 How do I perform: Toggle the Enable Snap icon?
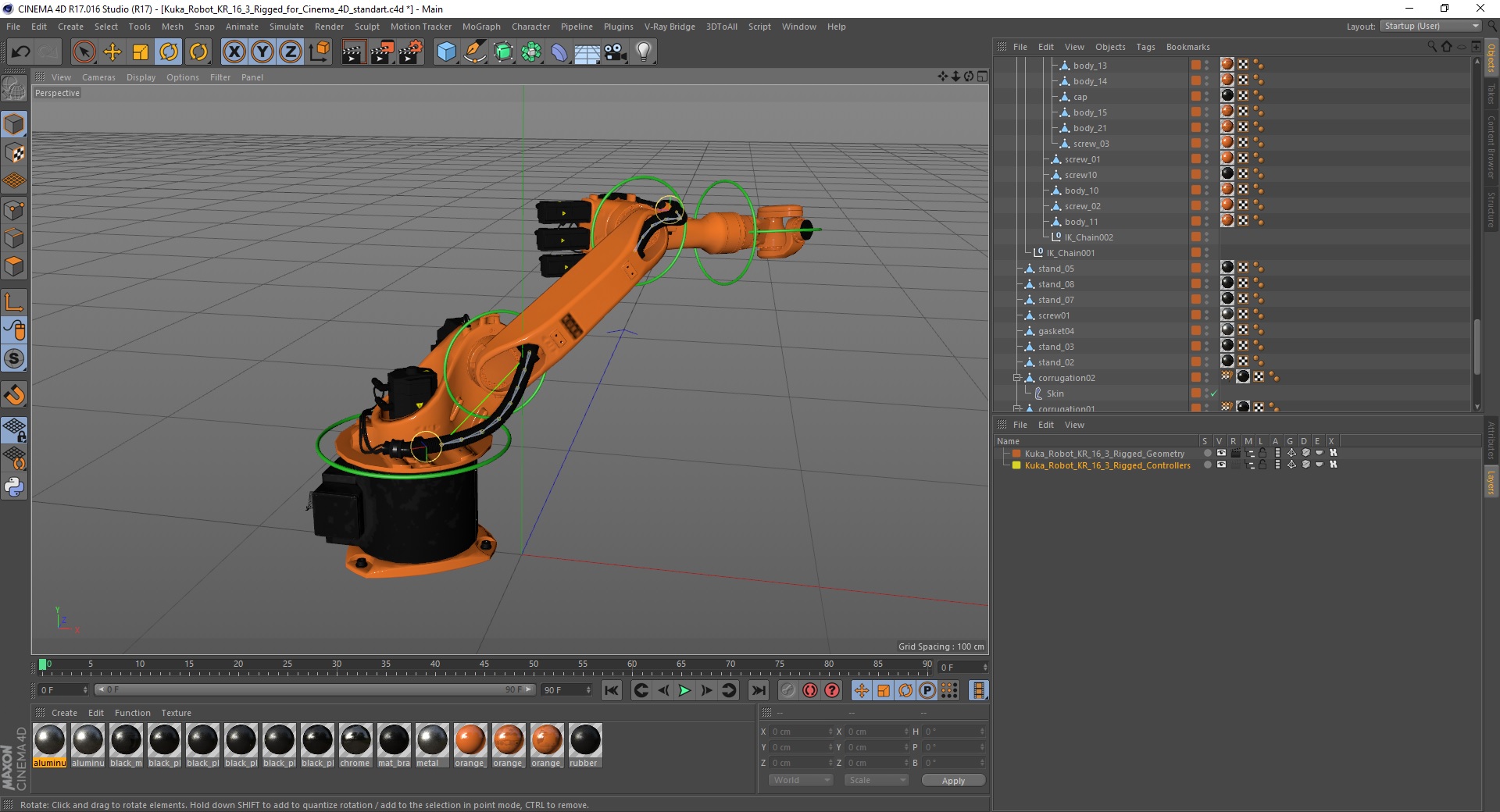(14, 394)
